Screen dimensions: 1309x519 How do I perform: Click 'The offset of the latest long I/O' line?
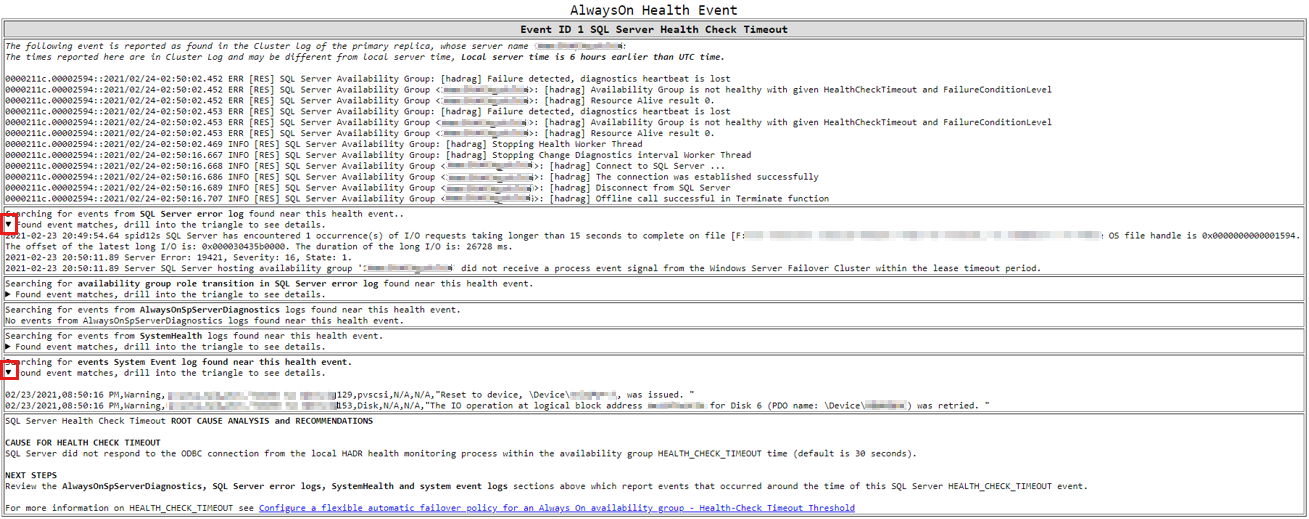258,246
